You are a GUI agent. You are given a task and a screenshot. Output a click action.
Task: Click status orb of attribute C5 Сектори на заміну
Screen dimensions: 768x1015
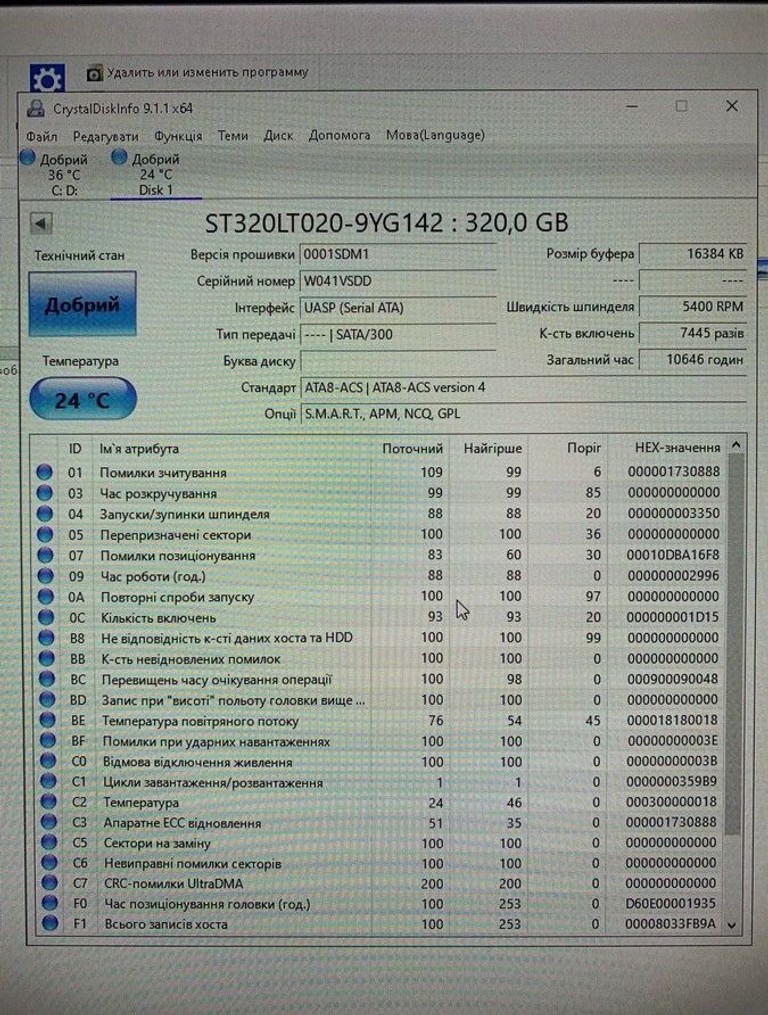pos(49,843)
